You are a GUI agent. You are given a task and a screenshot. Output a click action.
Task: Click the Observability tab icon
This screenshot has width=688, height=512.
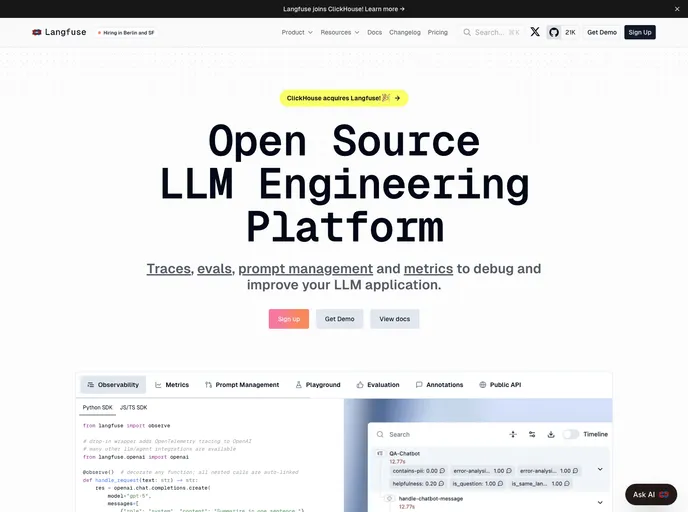click(x=90, y=385)
